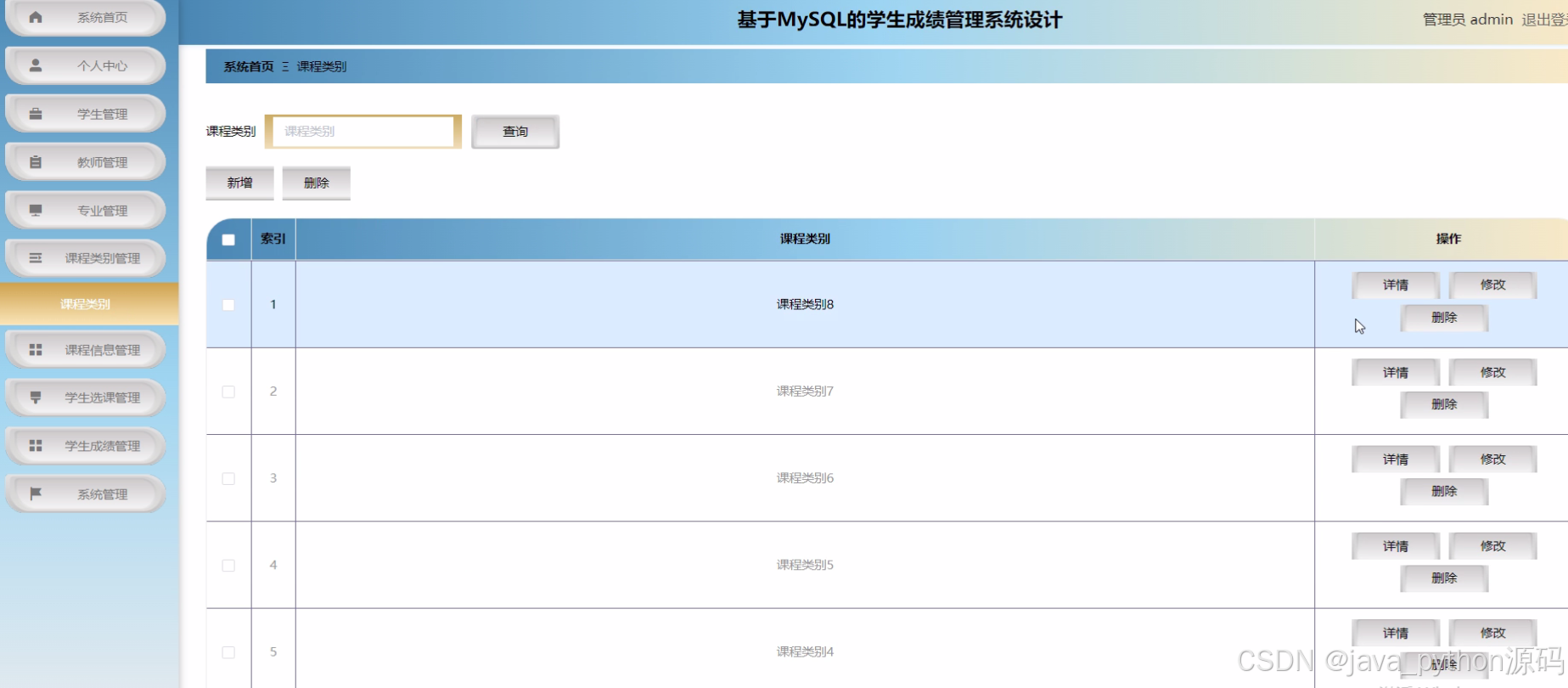Click the 管理员 admin user label

pos(1468,20)
